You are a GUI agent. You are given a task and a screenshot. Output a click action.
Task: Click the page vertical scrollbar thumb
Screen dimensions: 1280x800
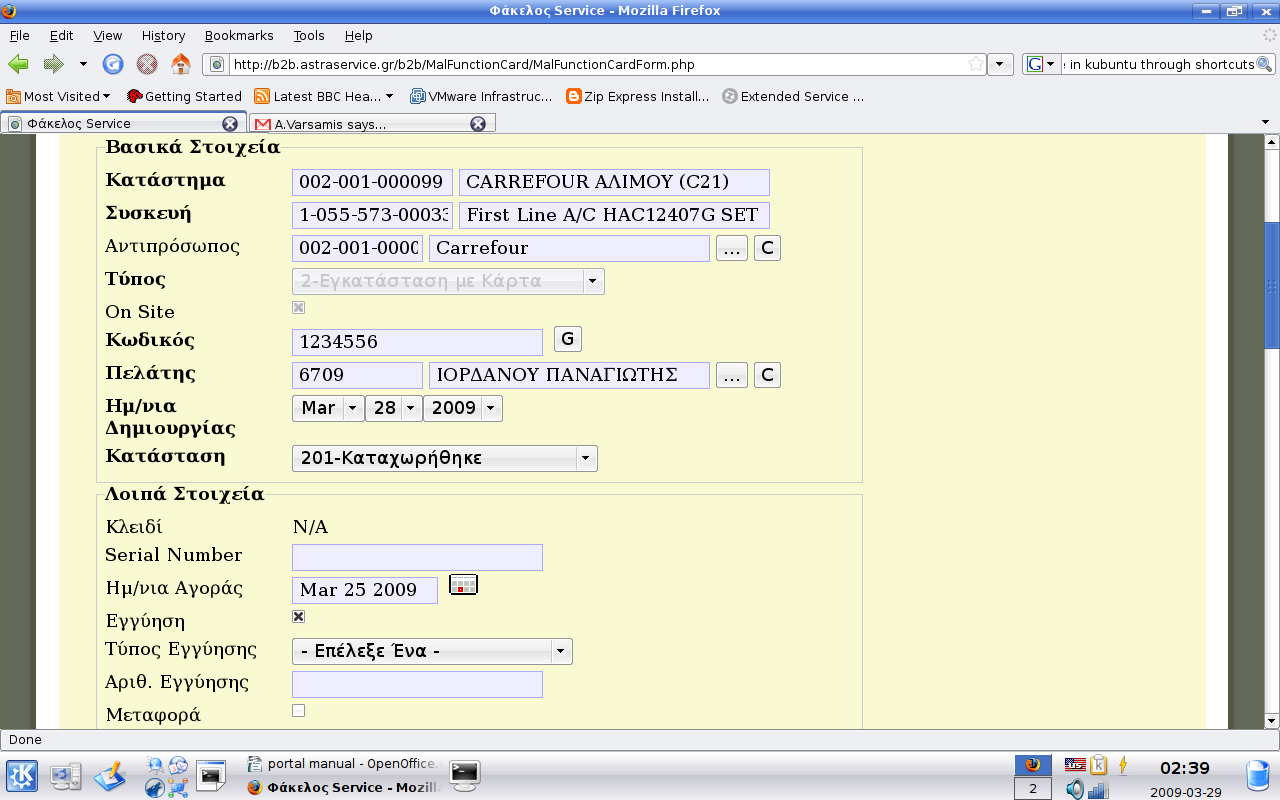pyautogui.click(x=1272, y=285)
